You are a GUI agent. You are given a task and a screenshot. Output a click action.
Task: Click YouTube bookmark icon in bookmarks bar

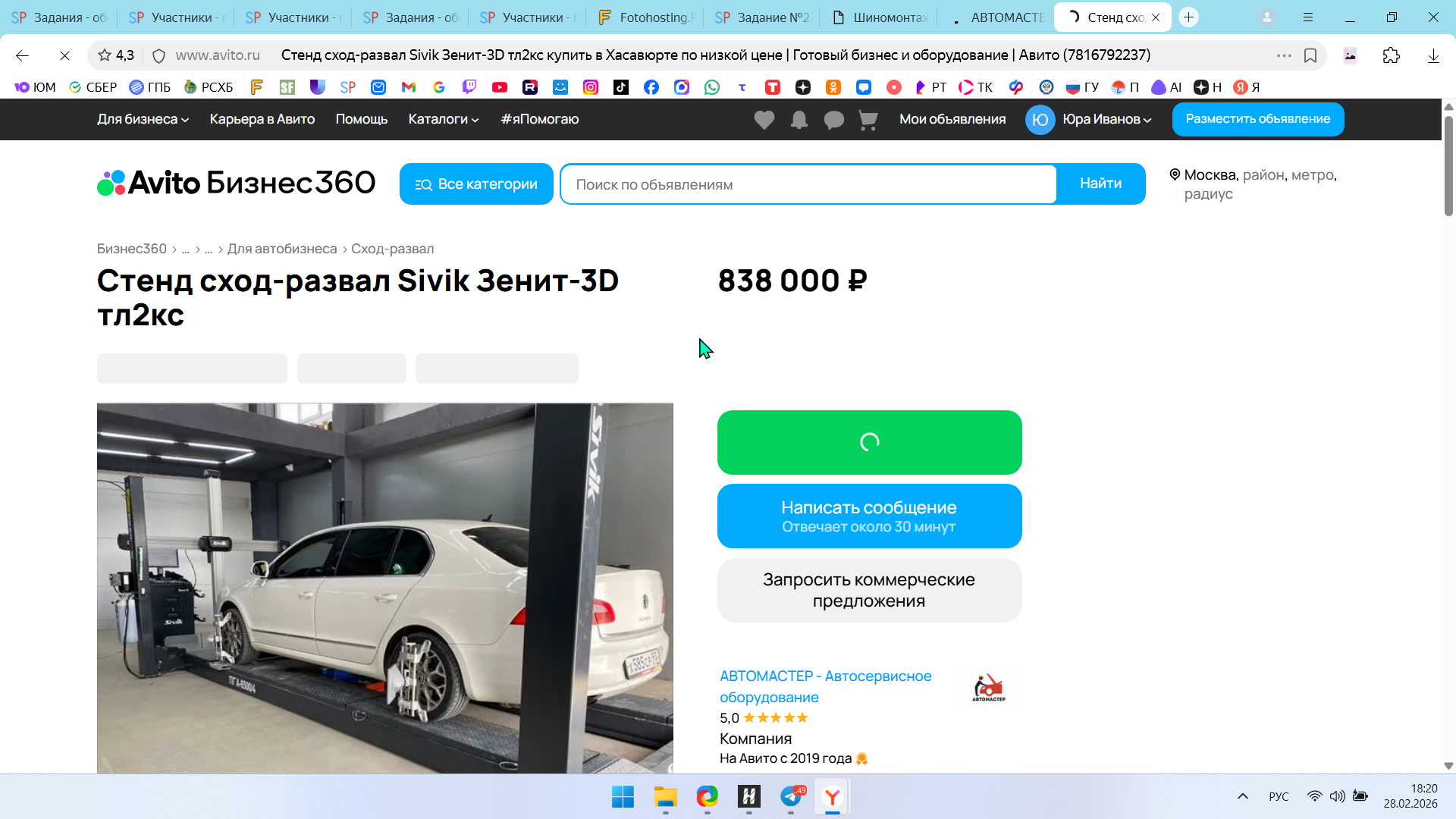499,87
